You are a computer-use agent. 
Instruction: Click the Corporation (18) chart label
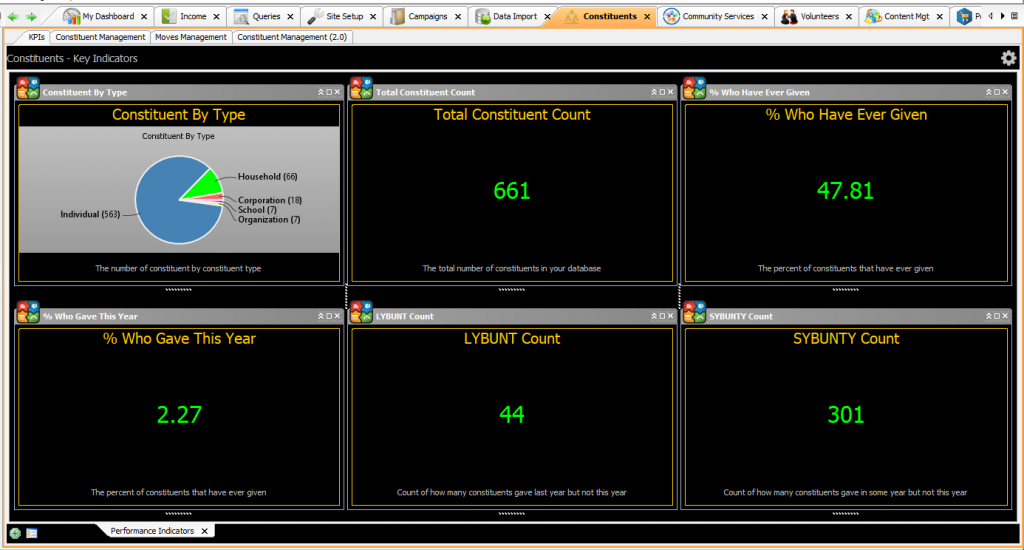tap(270, 200)
